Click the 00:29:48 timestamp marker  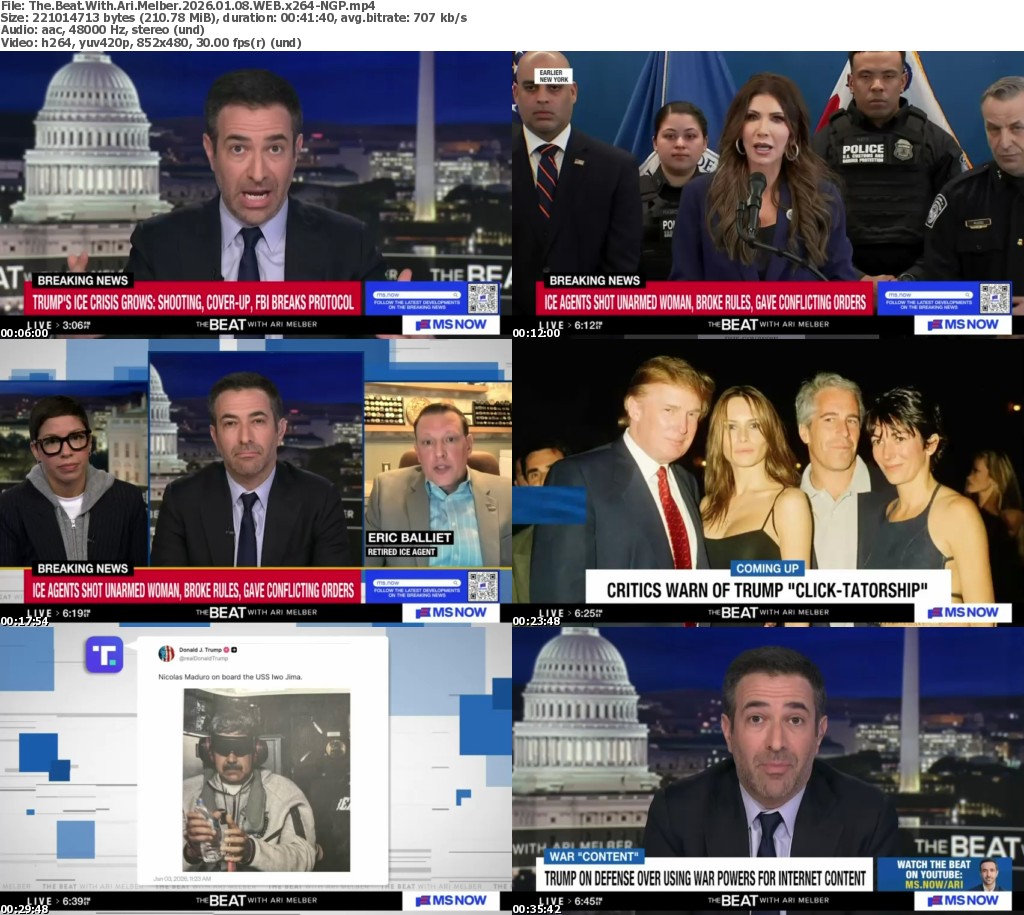(x=24, y=909)
